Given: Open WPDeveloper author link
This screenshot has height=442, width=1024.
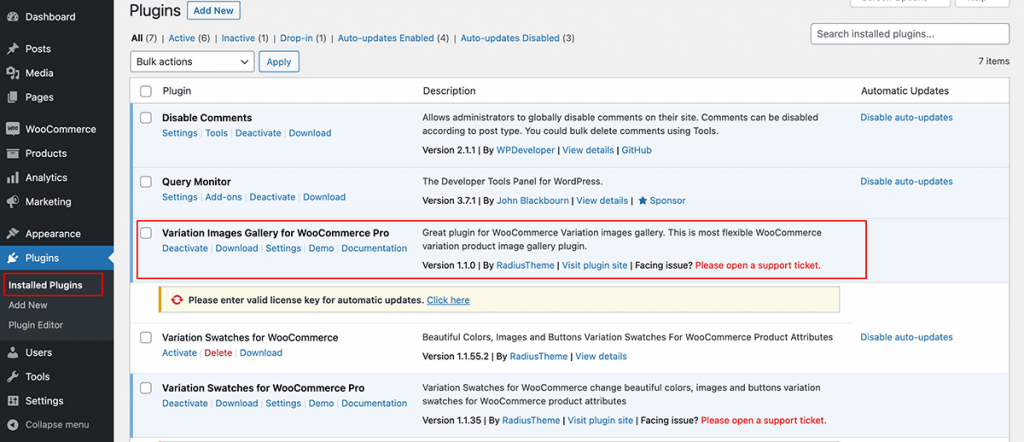Looking at the screenshot, I should 525,150.
